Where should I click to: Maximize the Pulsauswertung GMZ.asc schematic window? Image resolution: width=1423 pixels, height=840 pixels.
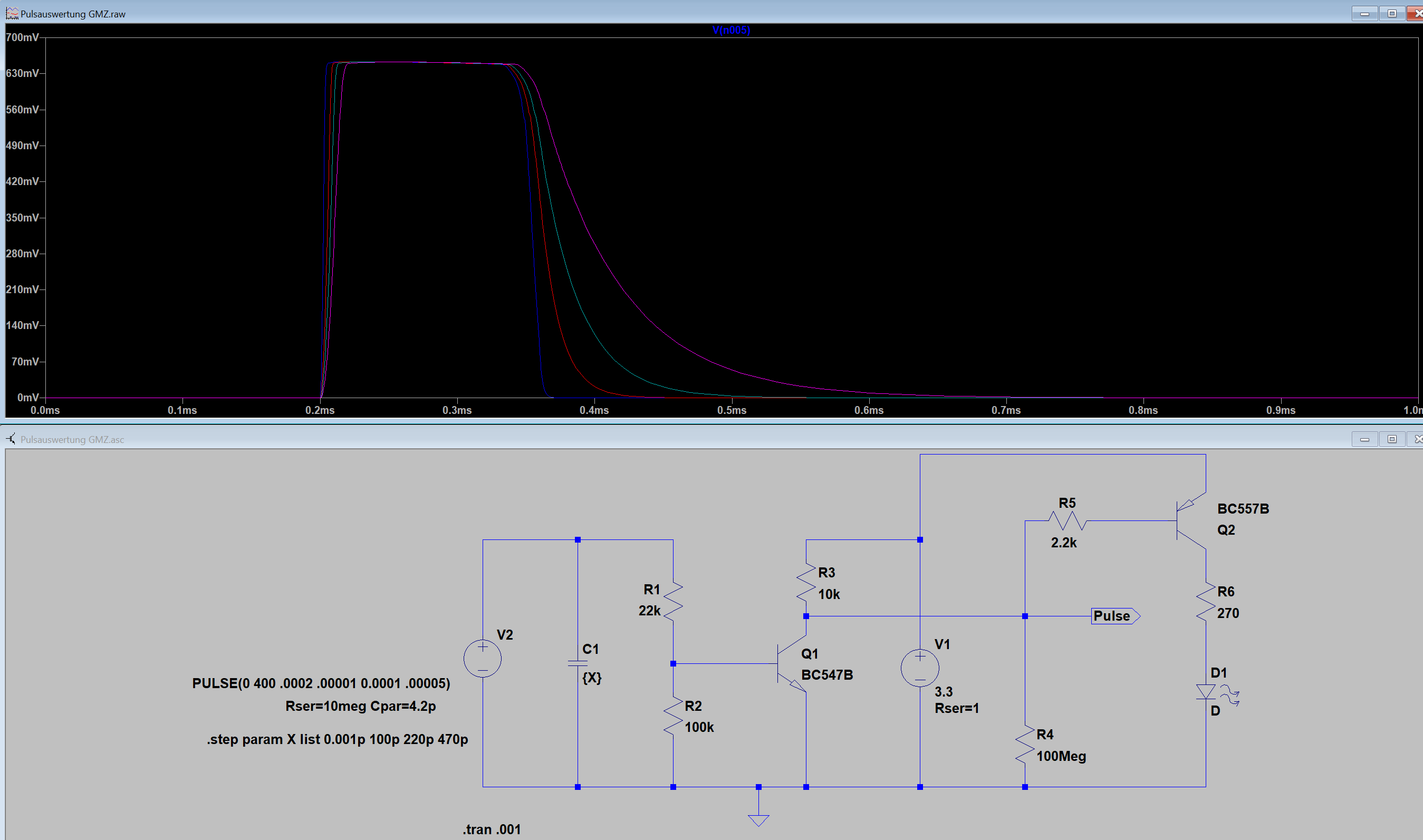(1392, 439)
